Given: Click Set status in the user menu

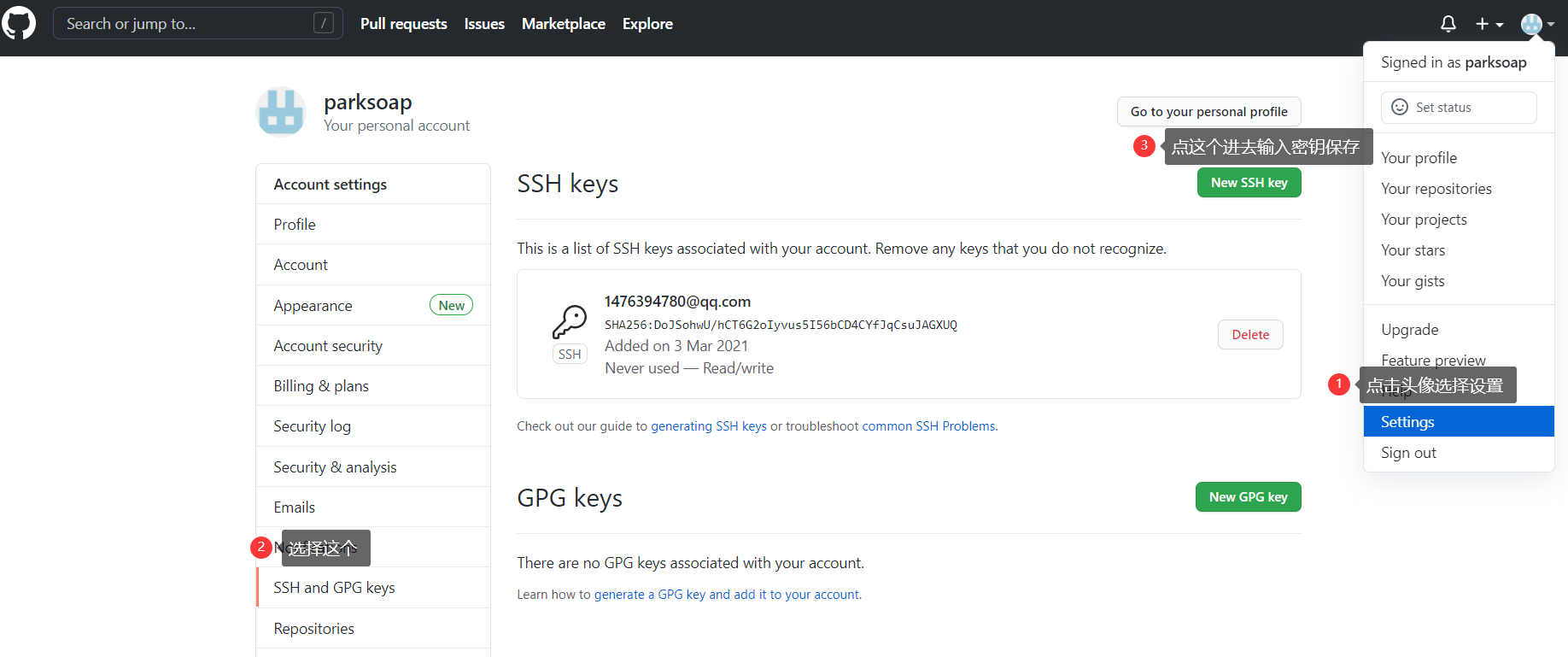Looking at the screenshot, I should (1459, 108).
